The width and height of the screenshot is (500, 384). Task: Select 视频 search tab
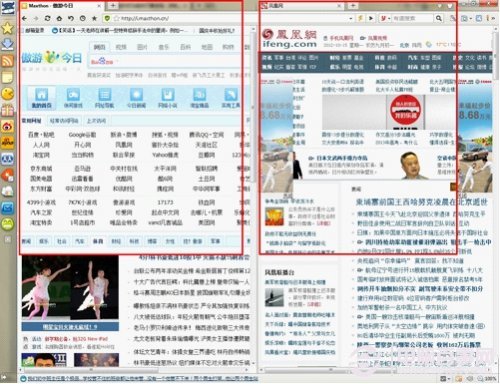coord(121,47)
